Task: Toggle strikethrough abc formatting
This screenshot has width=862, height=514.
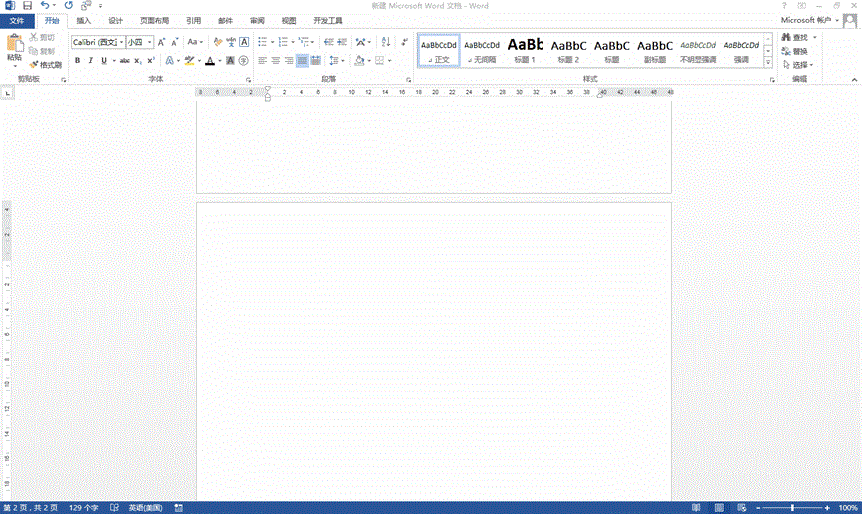Action: [x=124, y=61]
